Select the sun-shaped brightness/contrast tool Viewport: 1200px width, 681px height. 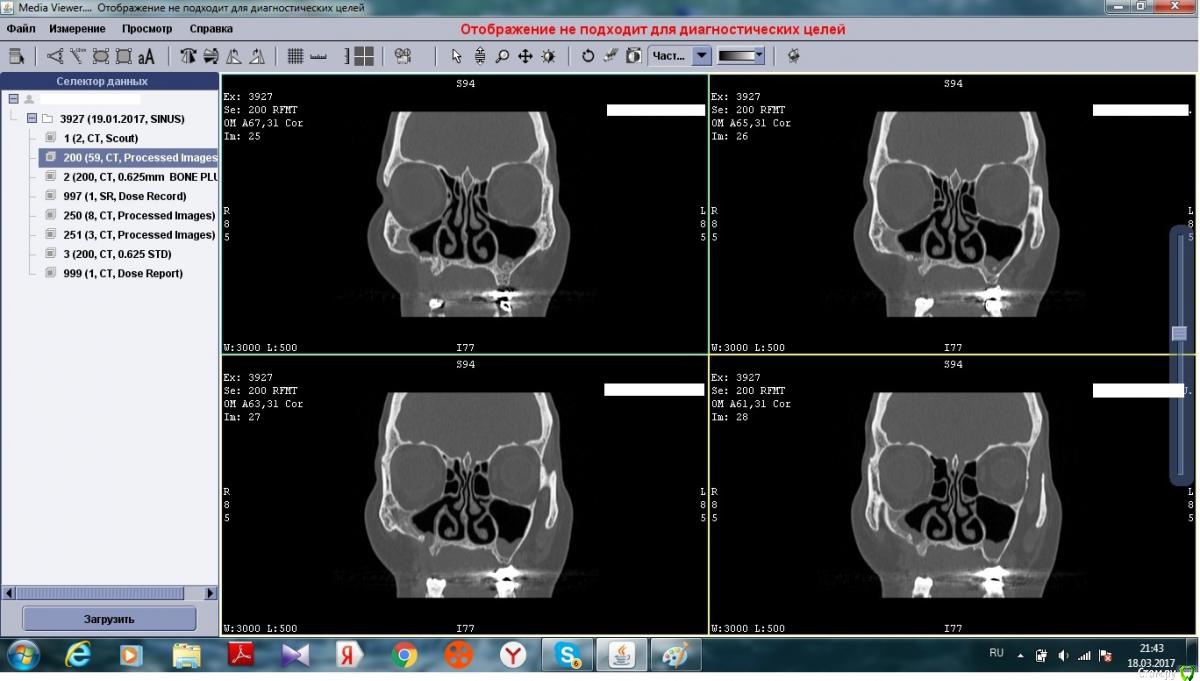pos(548,56)
